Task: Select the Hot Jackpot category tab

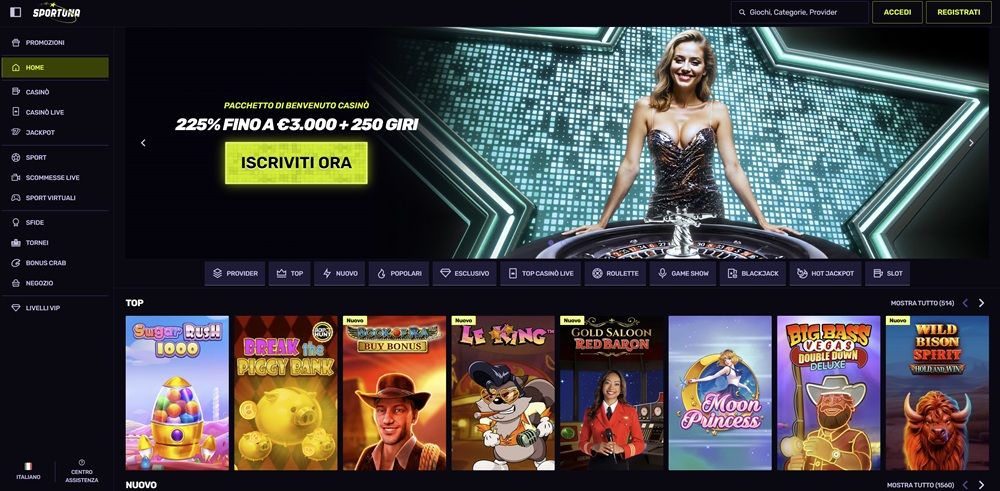Action: (x=826, y=274)
